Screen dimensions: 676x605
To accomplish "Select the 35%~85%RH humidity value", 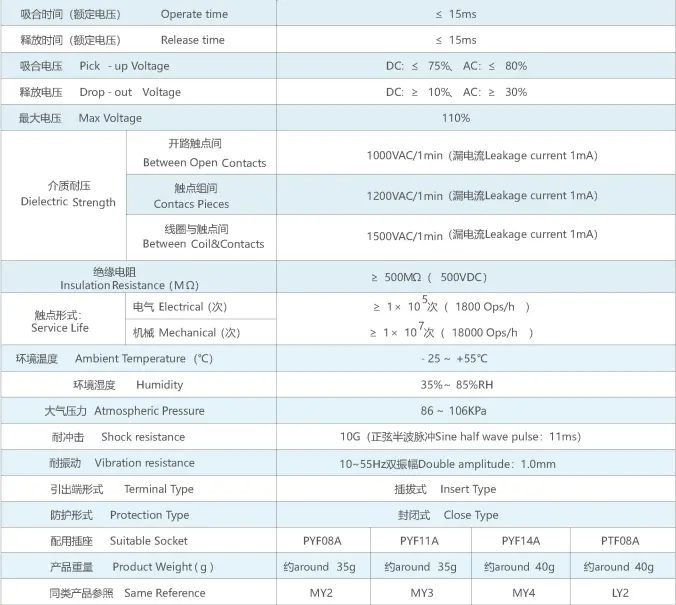I will pos(456,385).
